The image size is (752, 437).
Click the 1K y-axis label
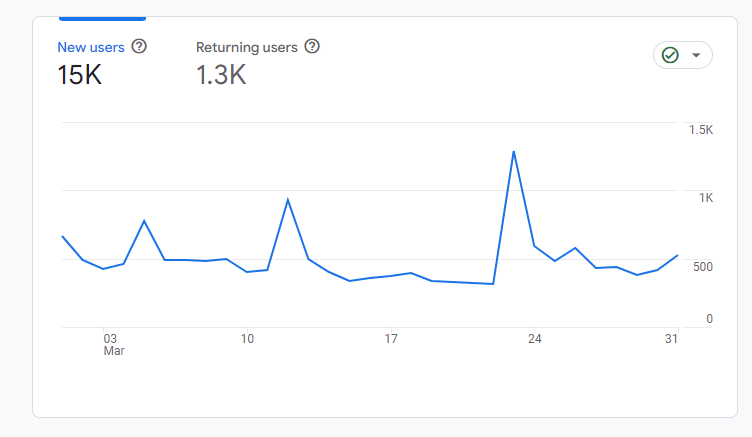point(706,198)
